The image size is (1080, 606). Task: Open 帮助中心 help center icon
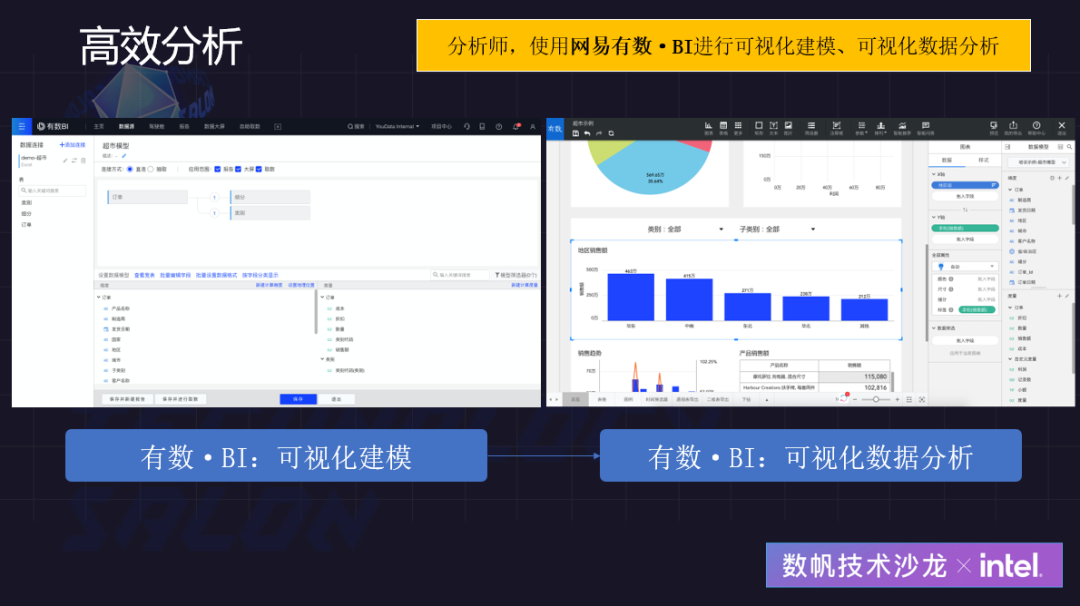[x=1036, y=128]
